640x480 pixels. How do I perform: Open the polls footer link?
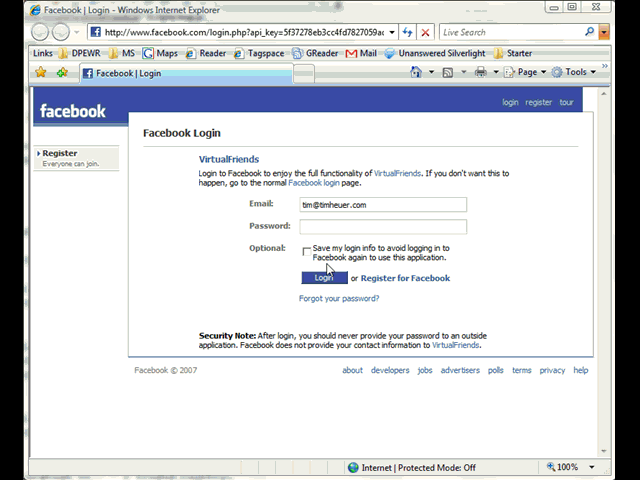tap(496, 370)
